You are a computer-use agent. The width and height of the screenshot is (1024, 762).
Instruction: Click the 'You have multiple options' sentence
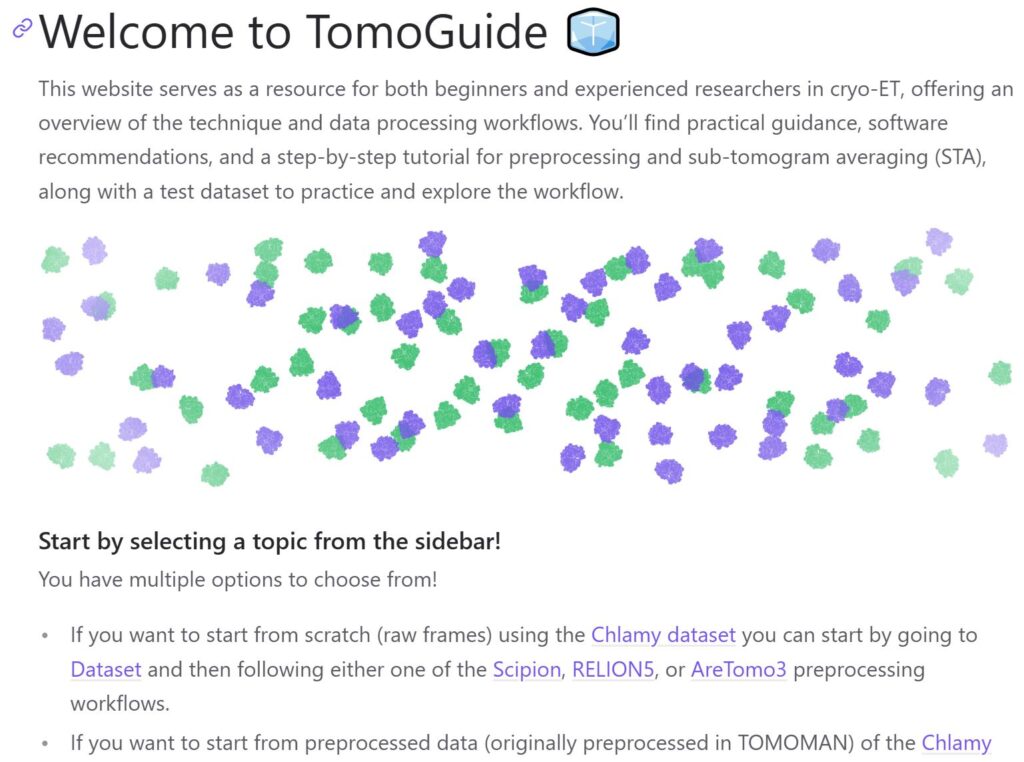click(238, 579)
